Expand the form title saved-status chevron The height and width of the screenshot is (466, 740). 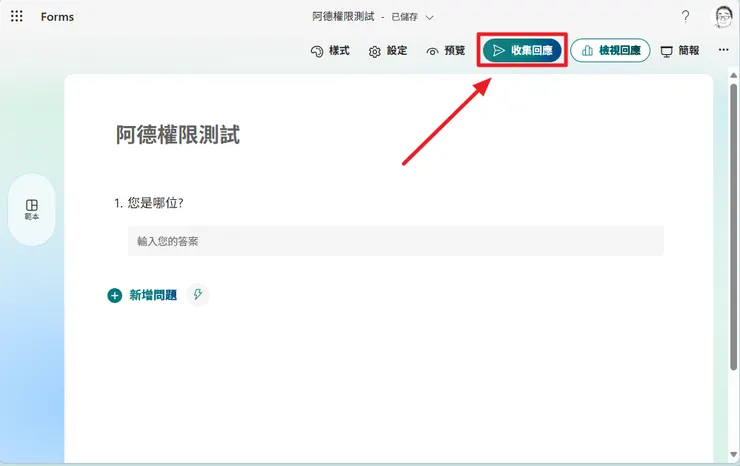[429, 17]
